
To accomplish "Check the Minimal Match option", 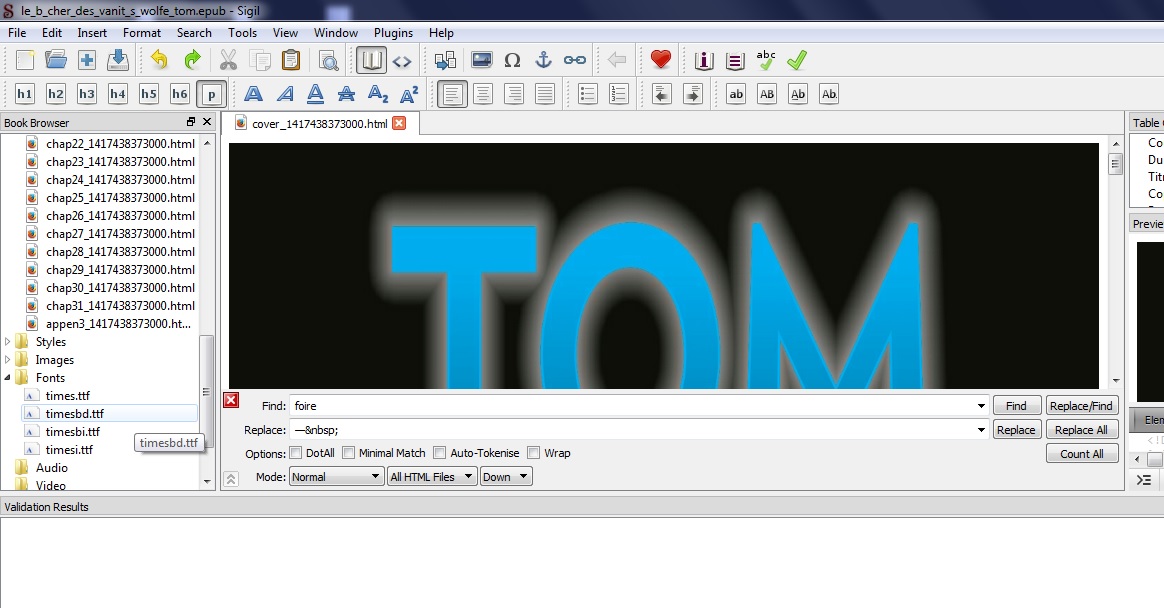I will (349, 453).
